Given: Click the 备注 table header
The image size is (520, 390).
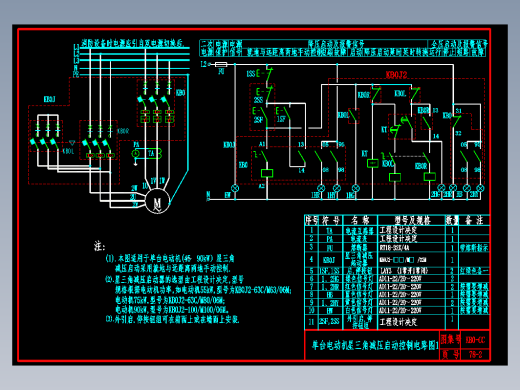Looking at the screenshot, I should point(474,220).
